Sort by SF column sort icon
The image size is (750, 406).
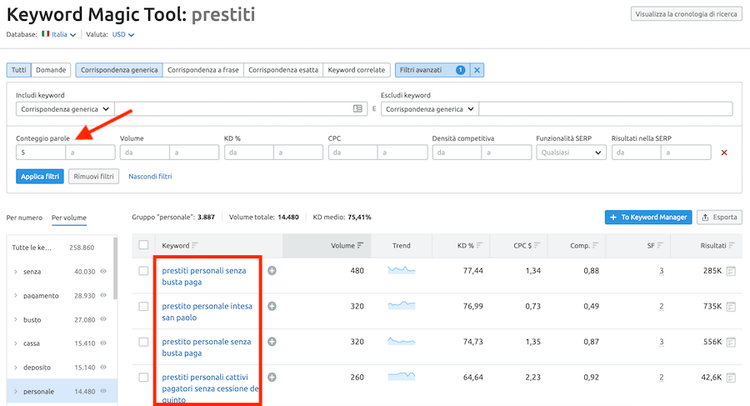click(x=660, y=245)
